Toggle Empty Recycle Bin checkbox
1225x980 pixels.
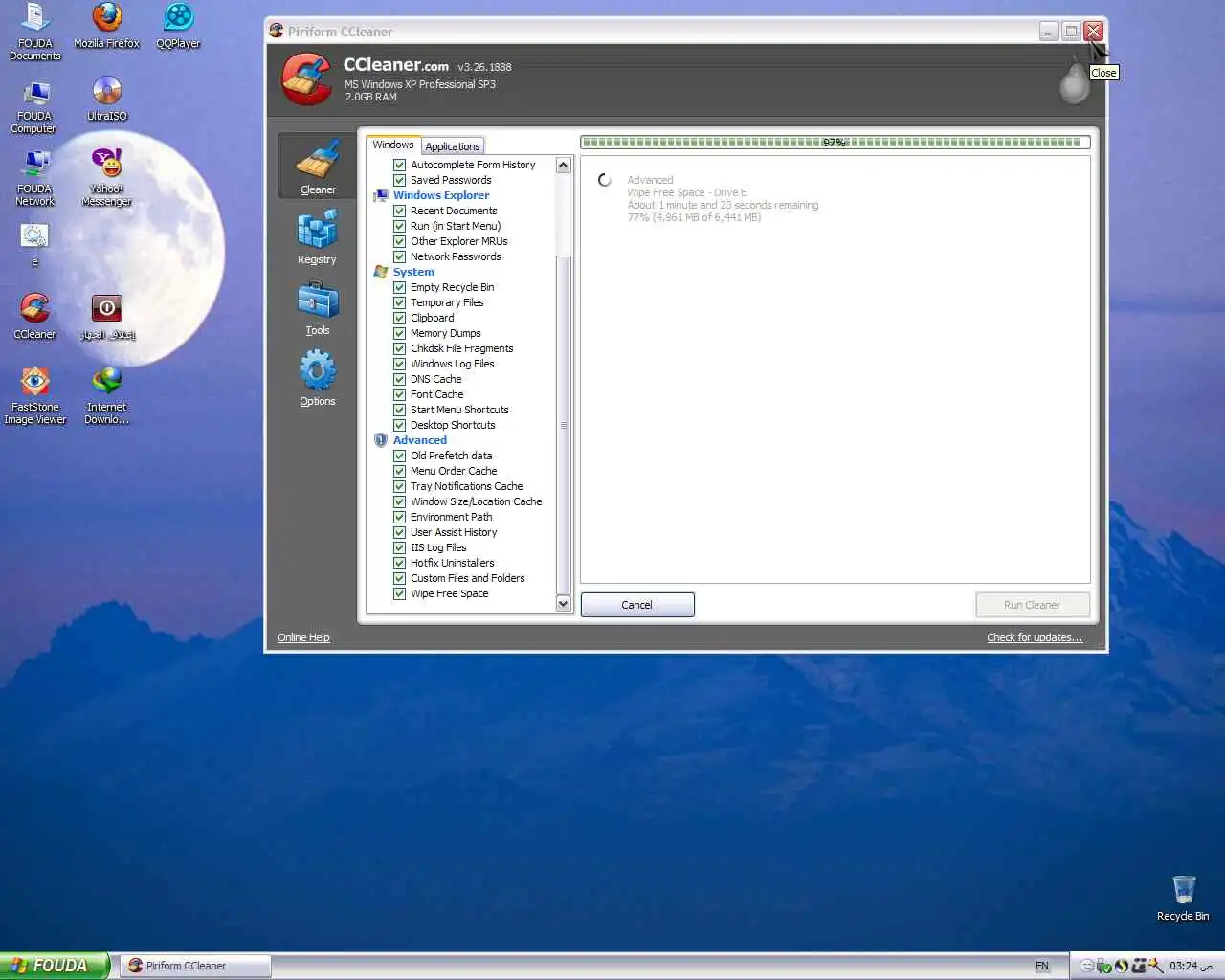pyautogui.click(x=400, y=287)
